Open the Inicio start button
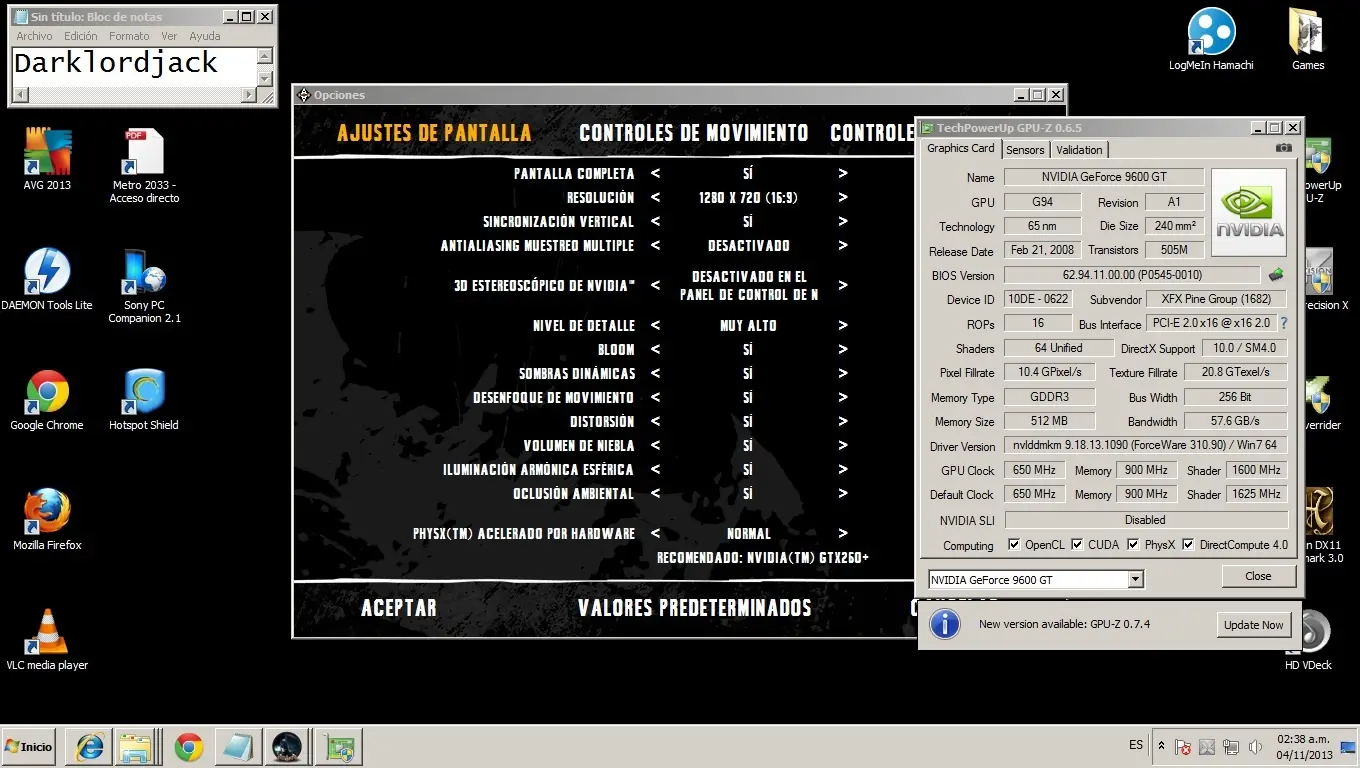Screen dimensions: 1360x768 pyautogui.click(x=29, y=747)
